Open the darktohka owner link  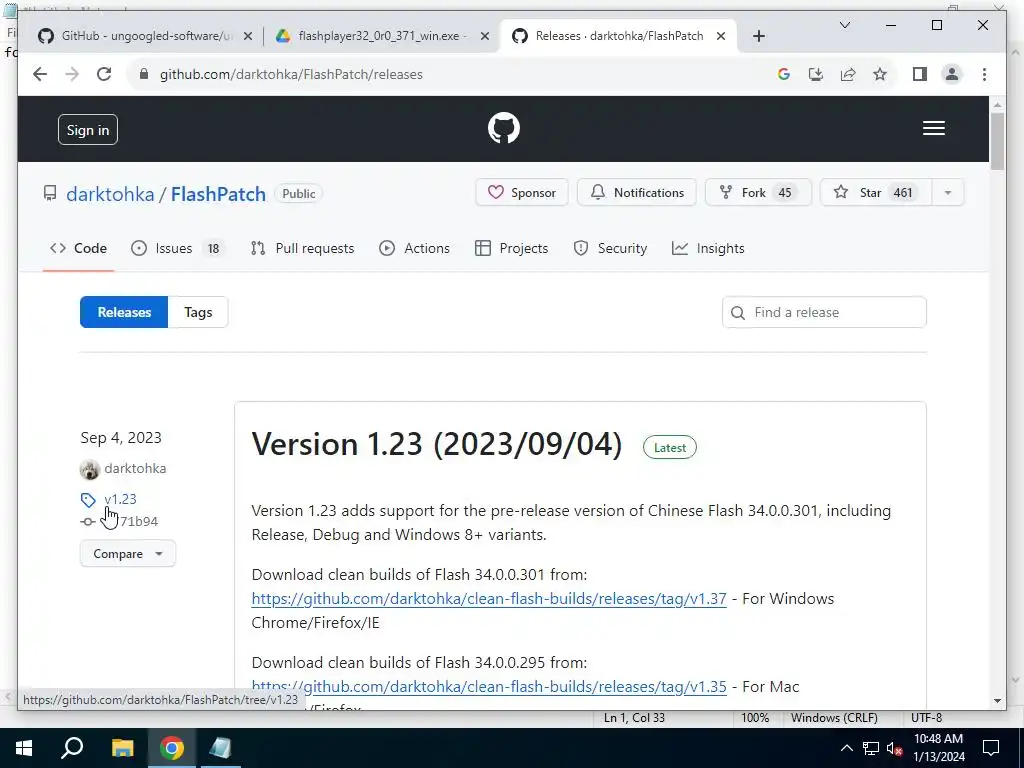click(110, 194)
